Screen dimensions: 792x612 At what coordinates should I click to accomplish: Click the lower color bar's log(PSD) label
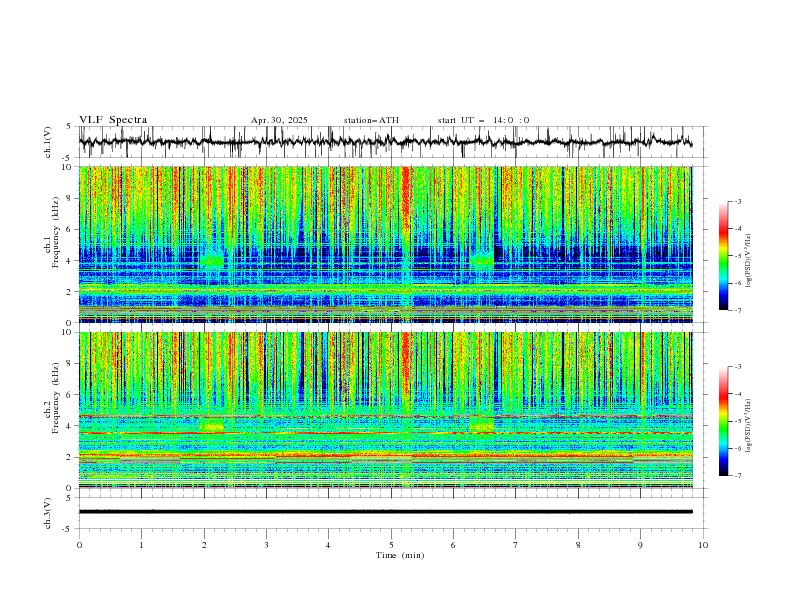(x=749, y=426)
